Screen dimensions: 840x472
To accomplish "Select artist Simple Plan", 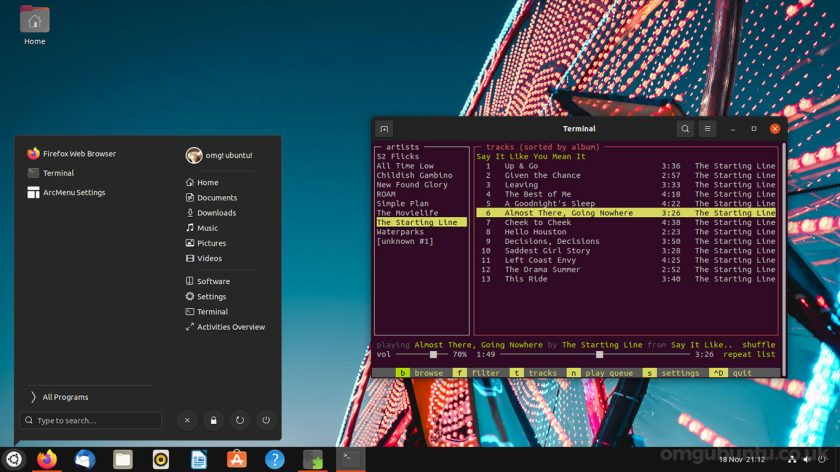I will (x=402, y=204).
